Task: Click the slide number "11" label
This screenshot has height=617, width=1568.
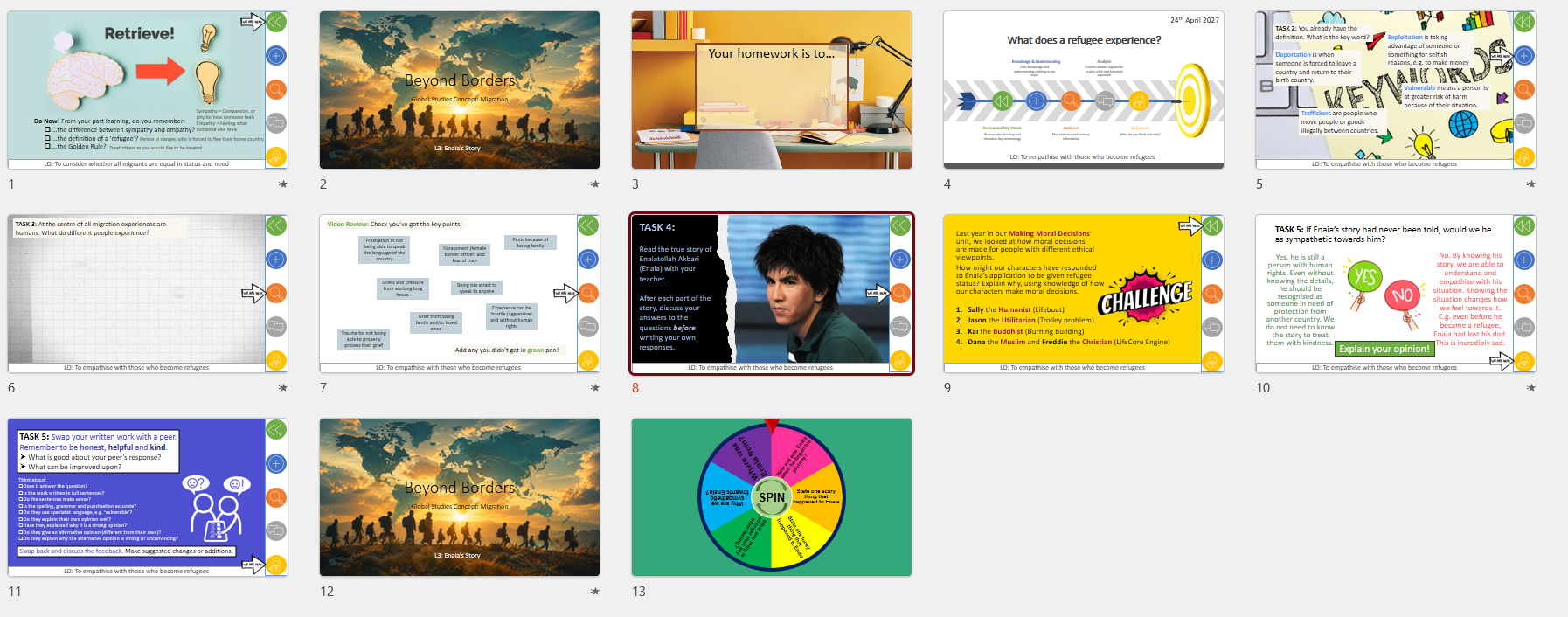Action: (x=14, y=592)
